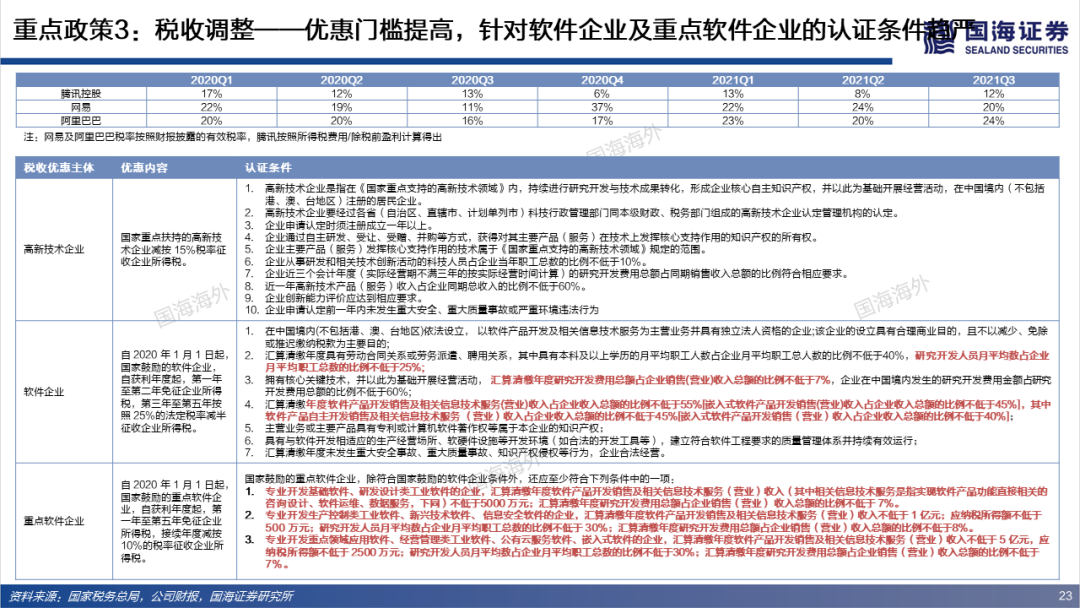Click 高新技术企业 condition 8 about 收入不低于60%
This screenshot has height=608, width=1080.
pyautogui.click(x=415, y=286)
